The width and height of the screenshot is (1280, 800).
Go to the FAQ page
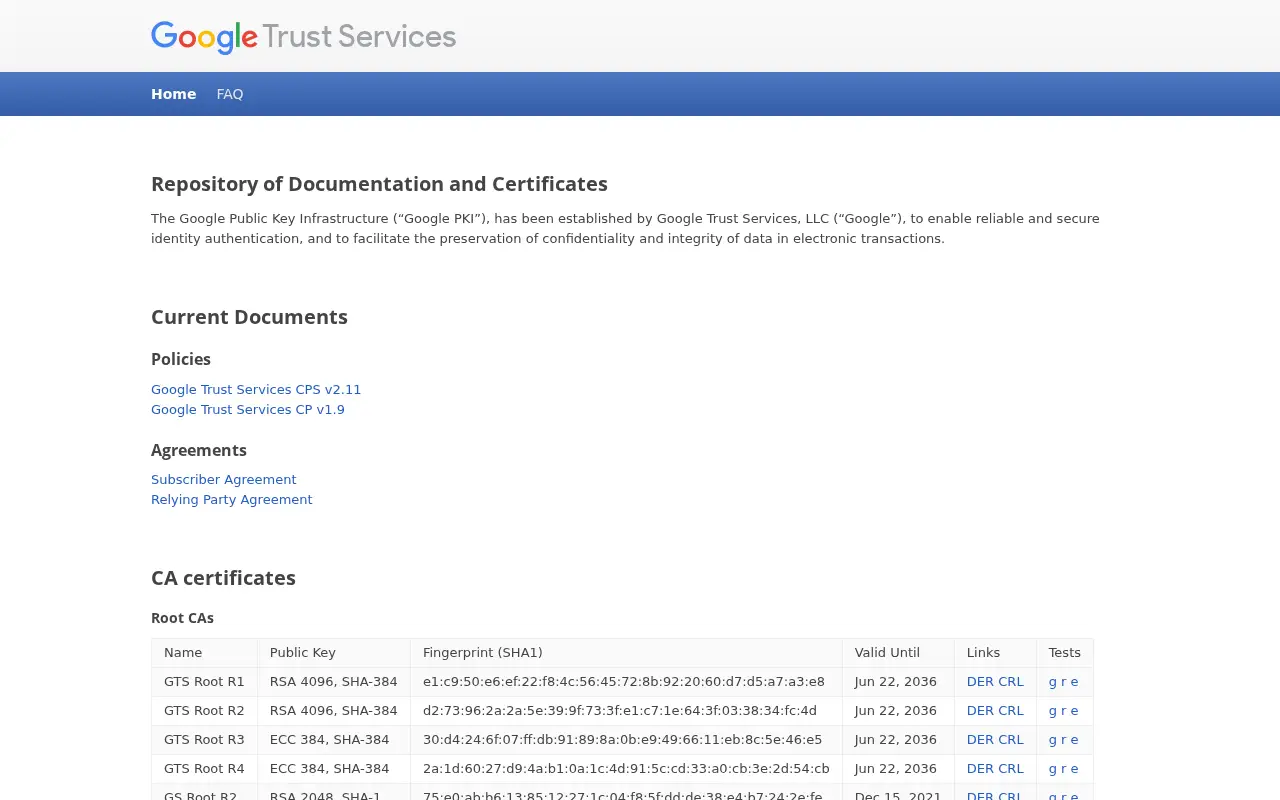[230, 94]
